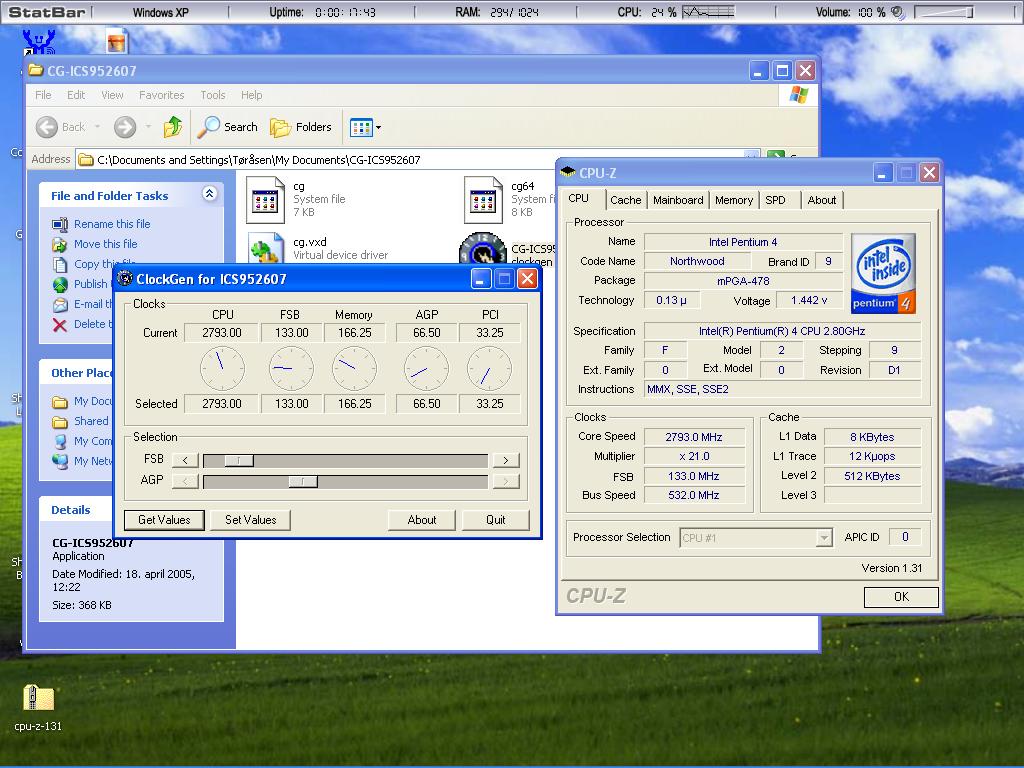
Task: Toggle the Folders pane in Explorer
Action: [x=301, y=127]
